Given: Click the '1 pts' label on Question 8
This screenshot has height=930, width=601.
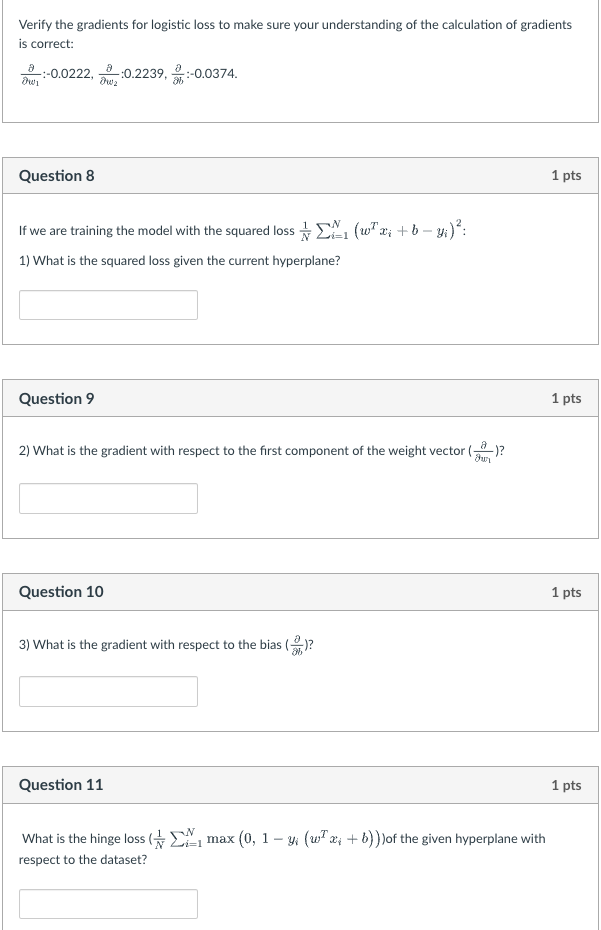Looking at the screenshot, I should 568,175.
